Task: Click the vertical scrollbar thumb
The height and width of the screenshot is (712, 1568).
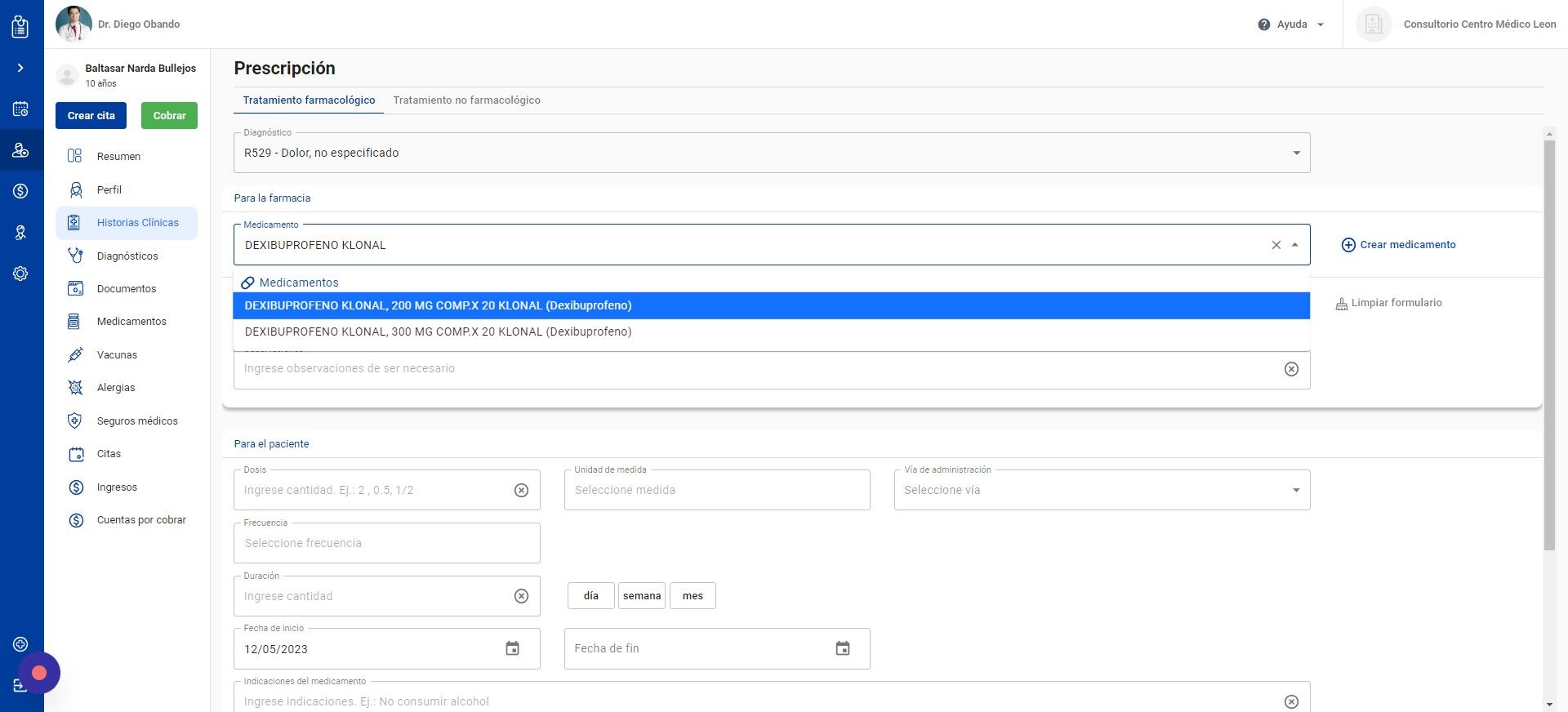Action: pos(1549,345)
